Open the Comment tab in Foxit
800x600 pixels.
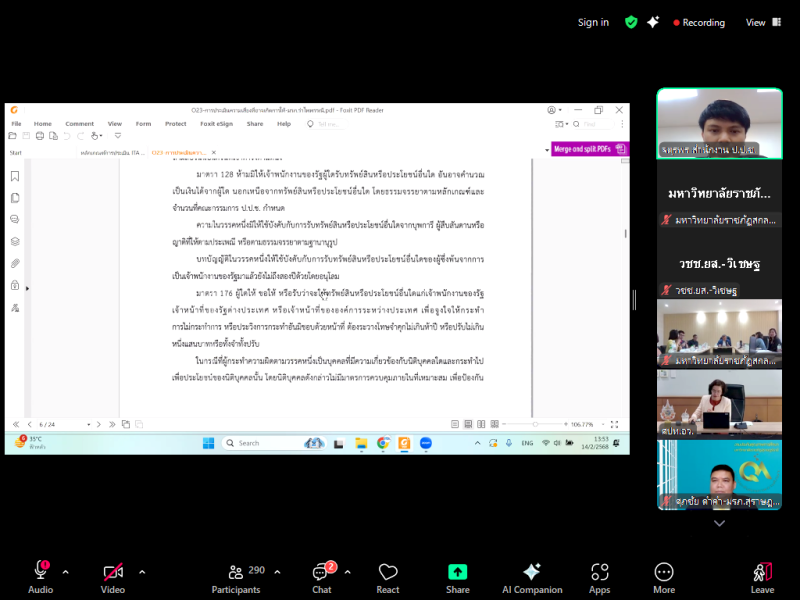point(79,124)
